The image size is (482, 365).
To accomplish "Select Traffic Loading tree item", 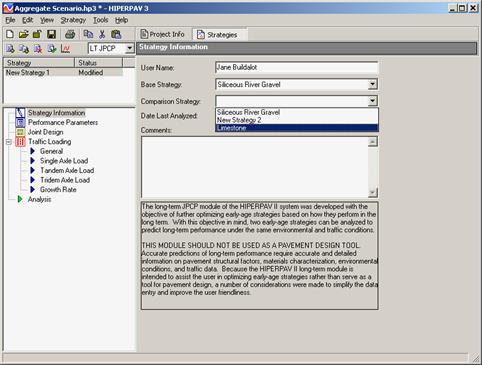I will coord(49,142).
